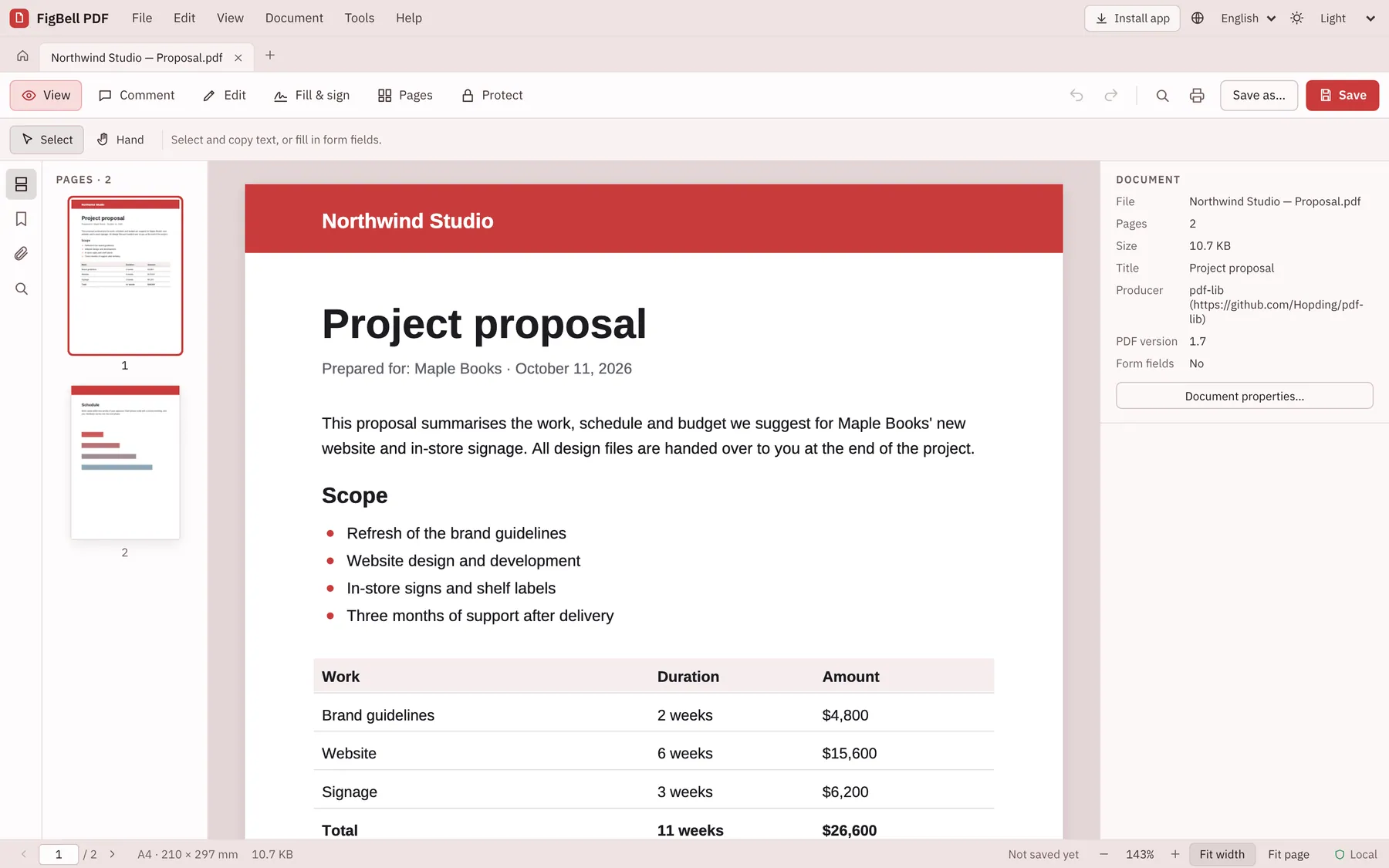Click the FigBell PDF app logo
The width and height of the screenshot is (1389, 868).
[19, 18]
